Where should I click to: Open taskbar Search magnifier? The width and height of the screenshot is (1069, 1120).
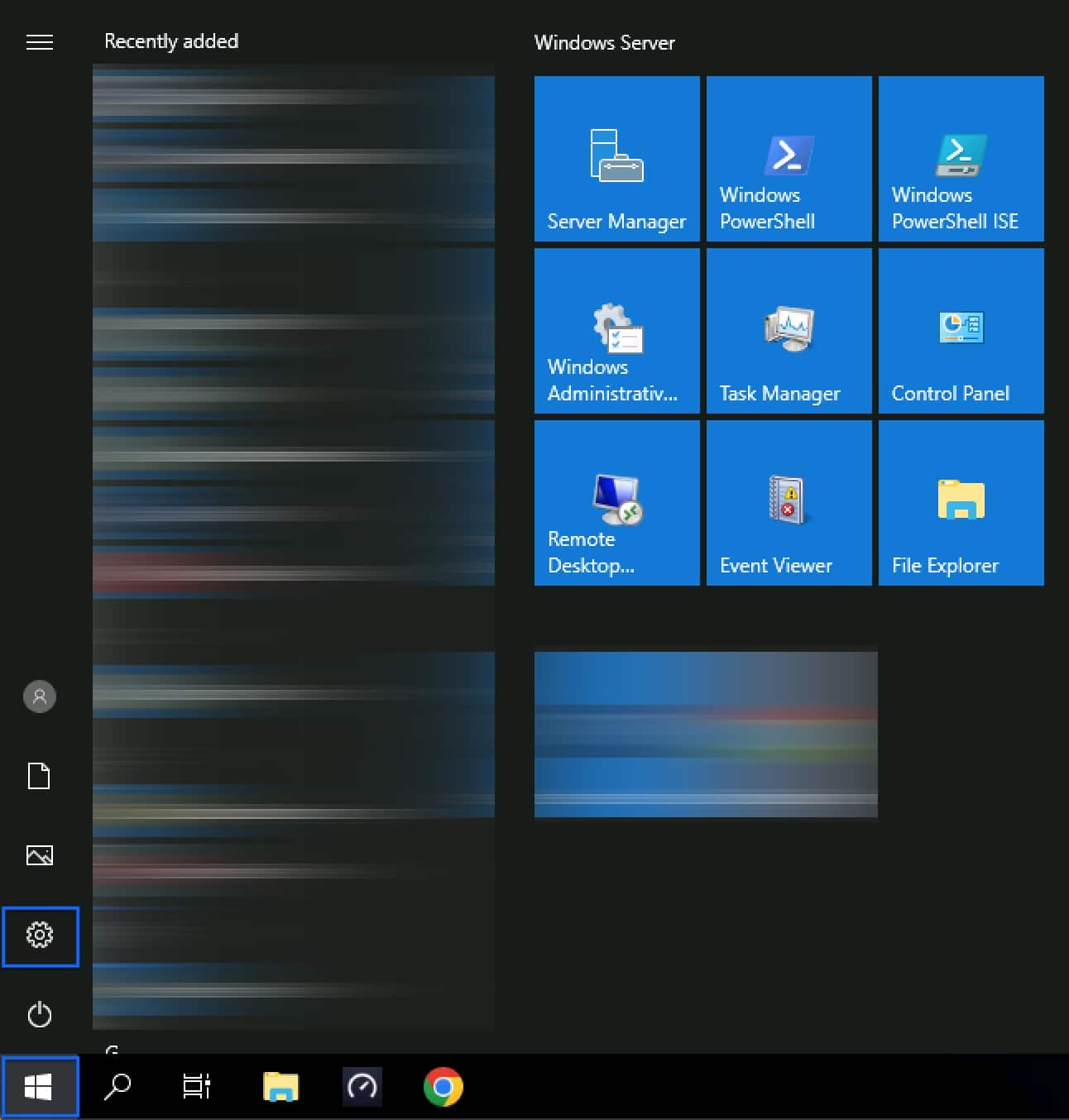pyautogui.click(x=117, y=1087)
